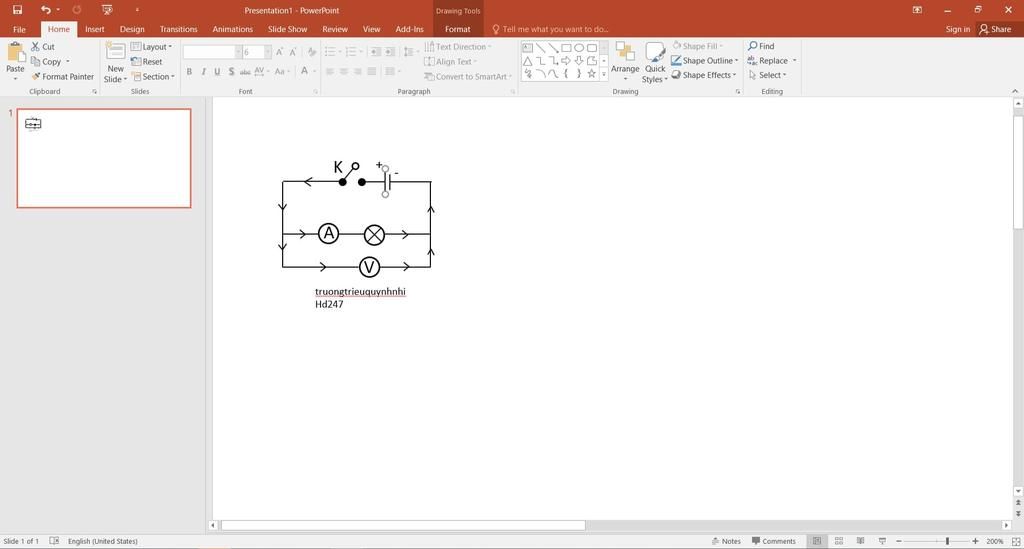
Task: Open Quick Styles gallery
Action: click(654, 63)
